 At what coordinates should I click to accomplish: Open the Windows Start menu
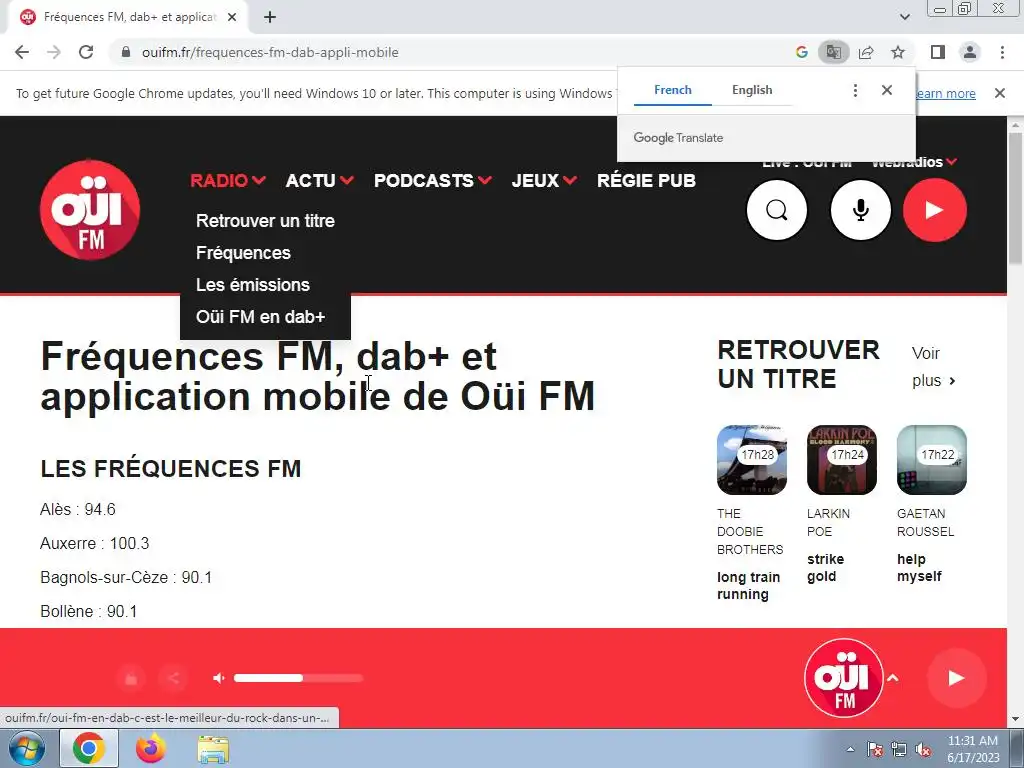click(26, 748)
